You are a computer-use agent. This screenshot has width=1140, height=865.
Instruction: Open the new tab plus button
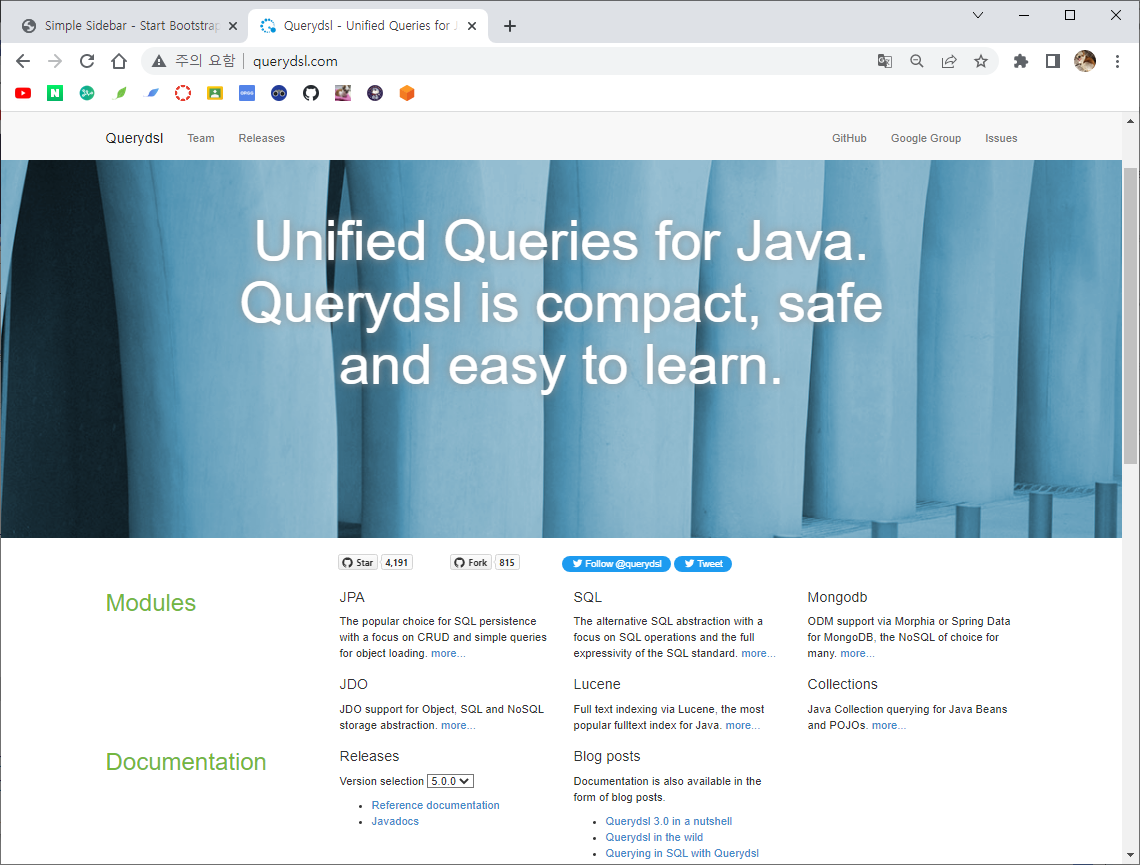pyautogui.click(x=510, y=26)
